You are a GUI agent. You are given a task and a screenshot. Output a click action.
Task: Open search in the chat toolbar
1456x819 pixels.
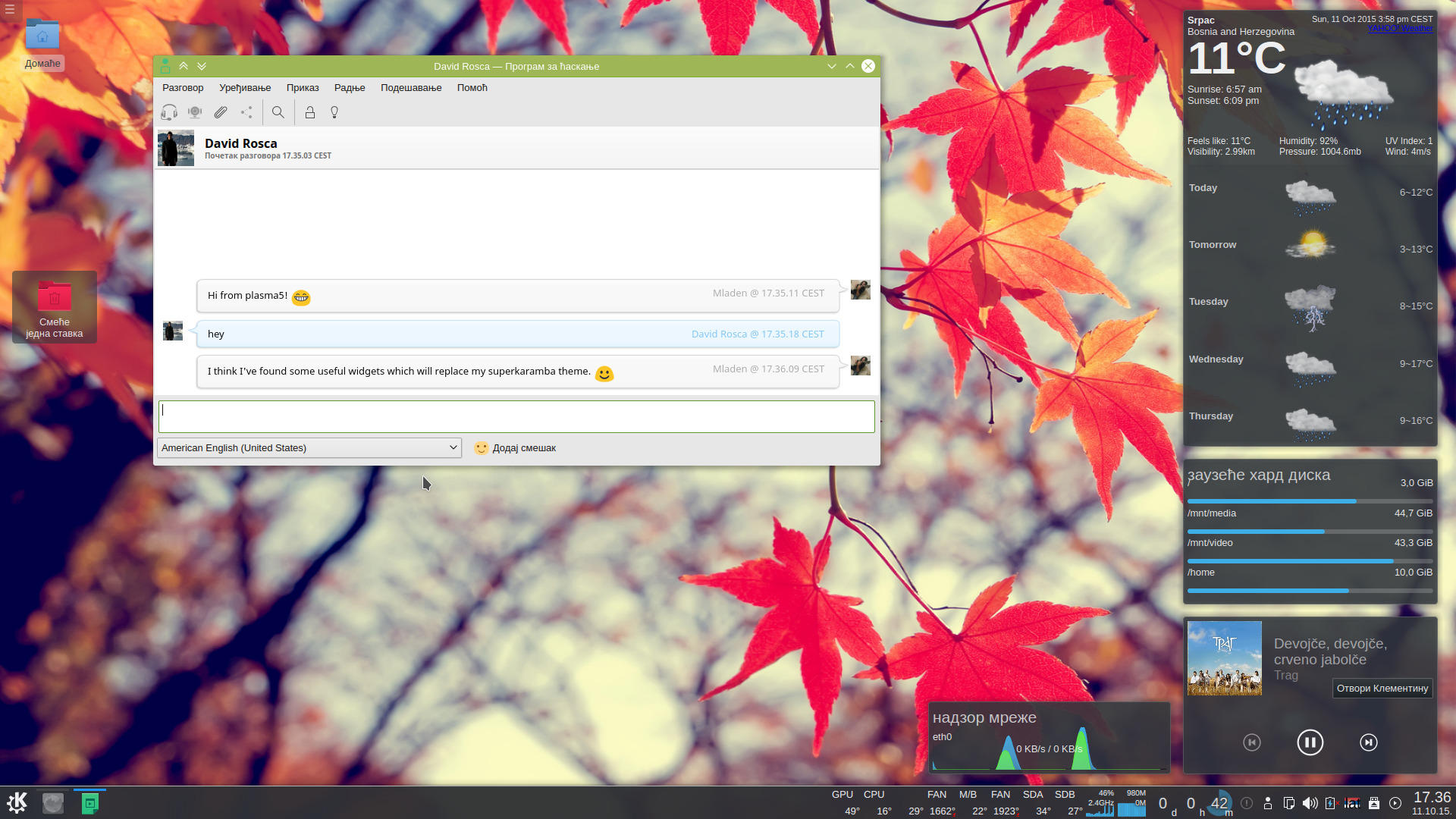(x=278, y=112)
